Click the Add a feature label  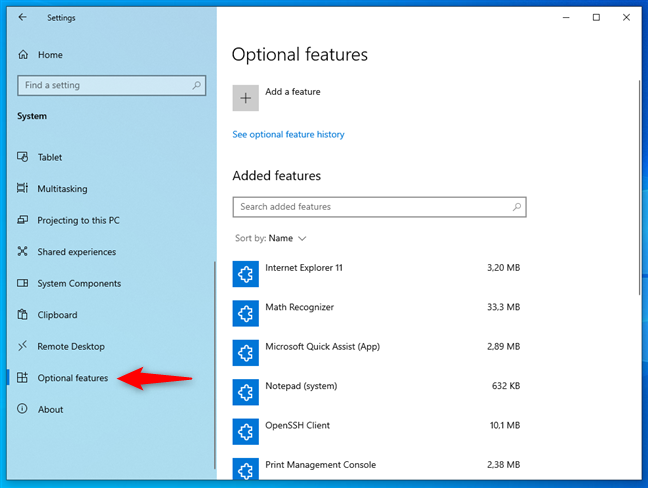click(293, 92)
